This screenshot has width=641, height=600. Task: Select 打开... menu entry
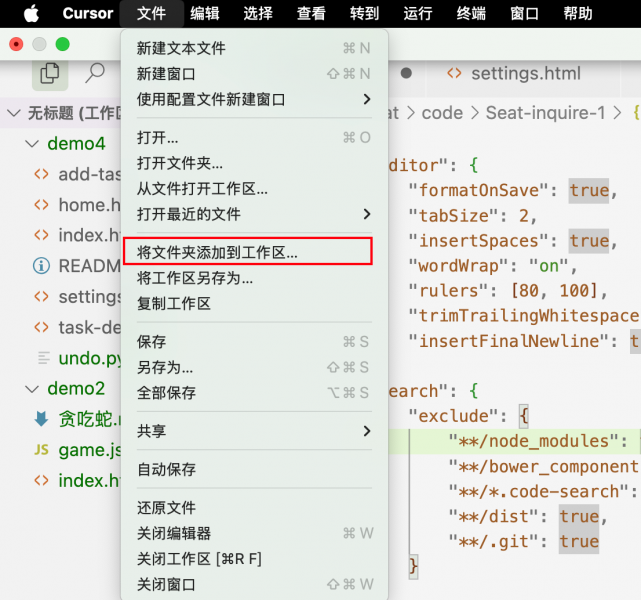click(254, 138)
